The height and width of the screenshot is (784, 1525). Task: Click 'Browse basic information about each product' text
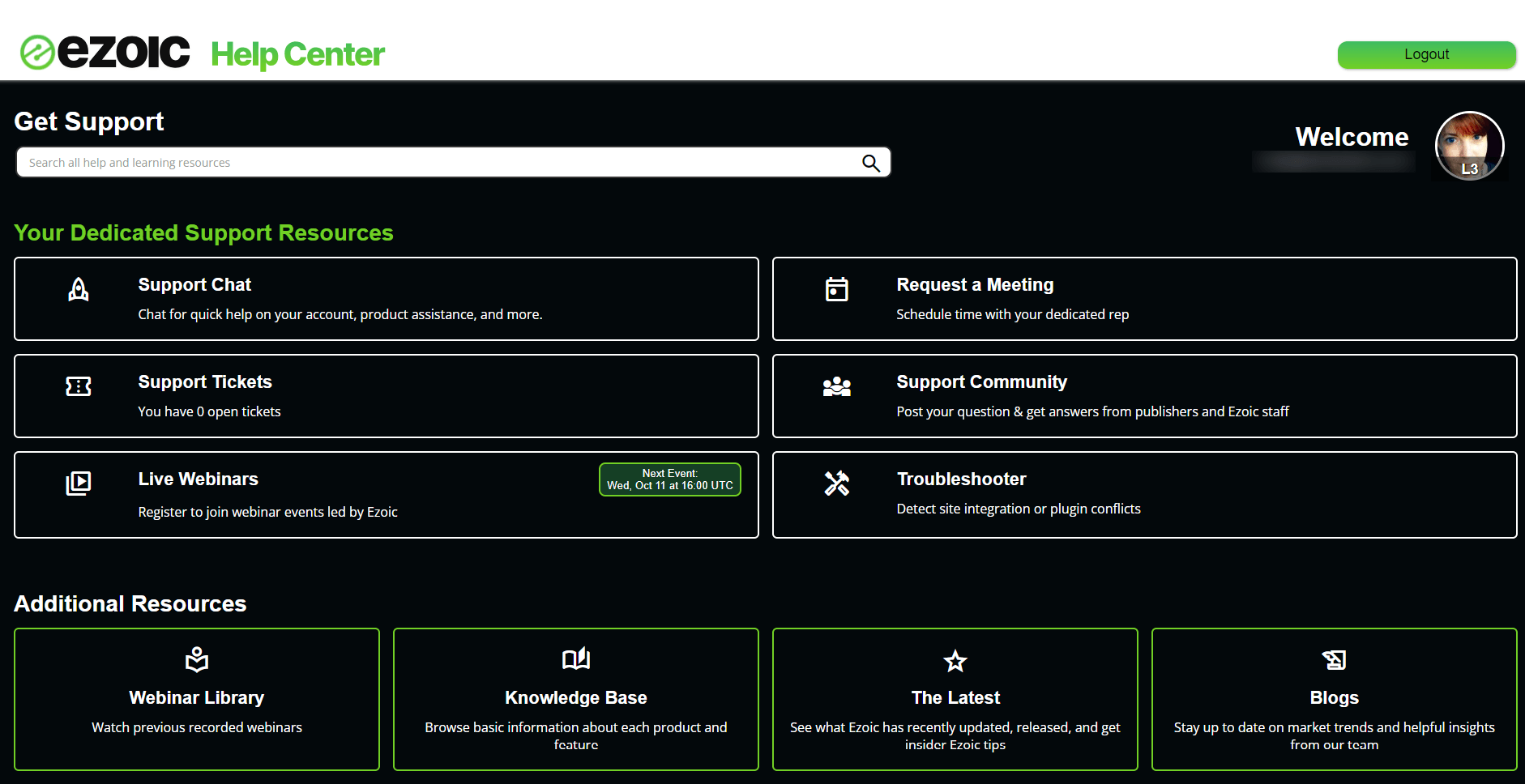pos(576,736)
